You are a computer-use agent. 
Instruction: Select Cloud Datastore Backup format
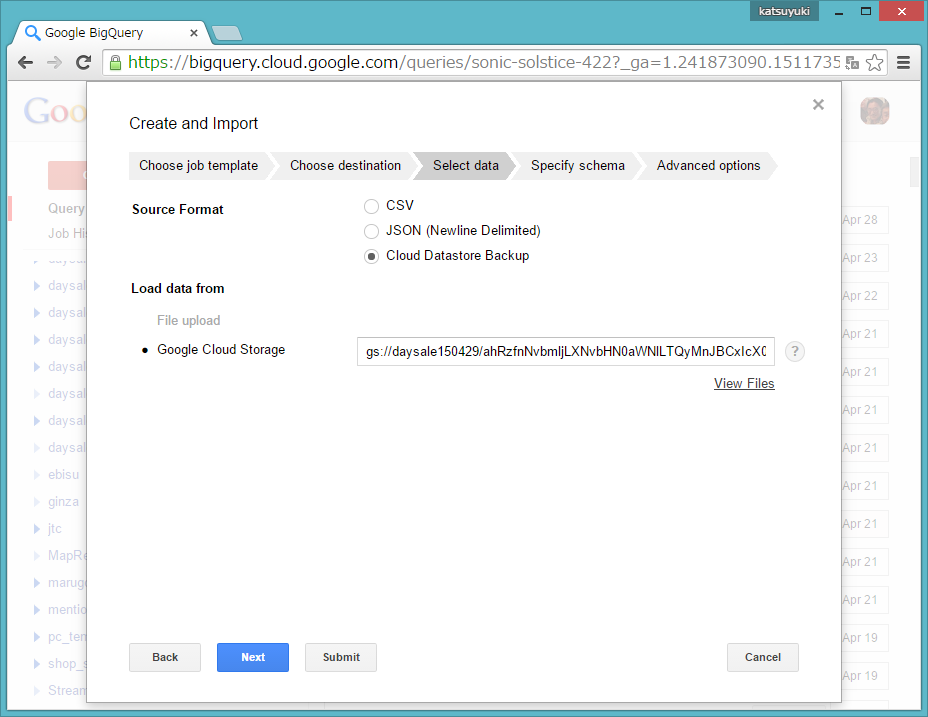pyautogui.click(x=371, y=256)
